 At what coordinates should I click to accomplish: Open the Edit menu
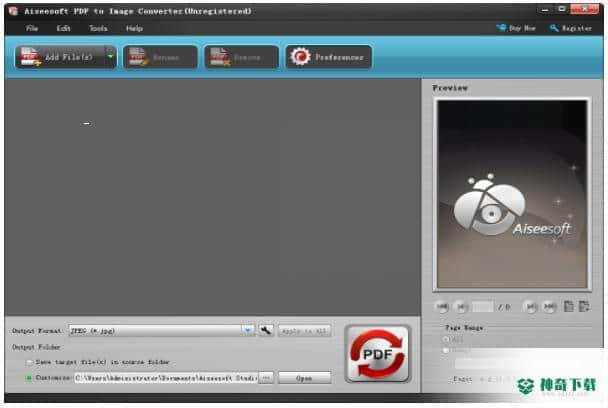[63, 28]
